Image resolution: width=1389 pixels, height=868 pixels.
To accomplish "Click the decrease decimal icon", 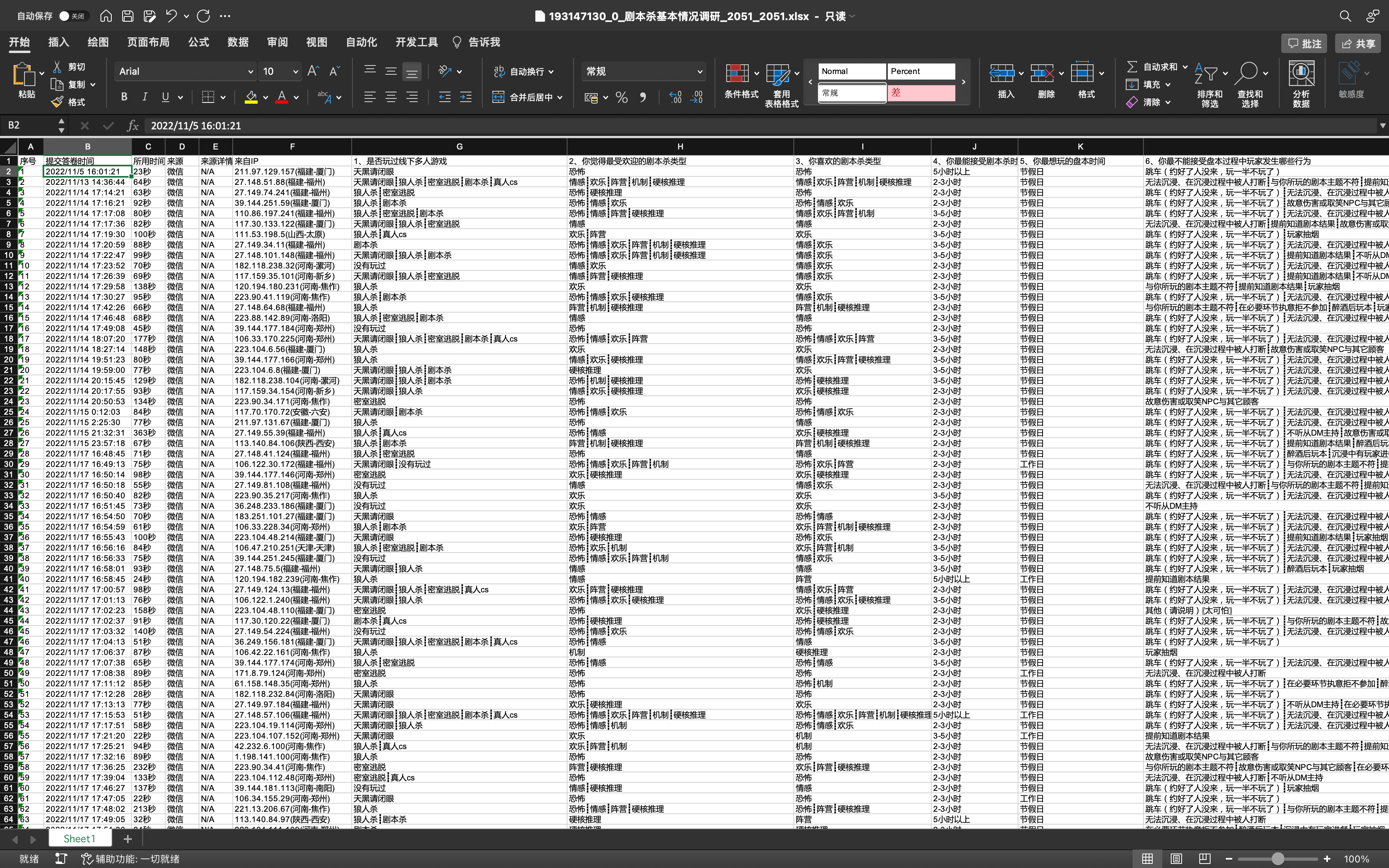I will coord(696,97).
